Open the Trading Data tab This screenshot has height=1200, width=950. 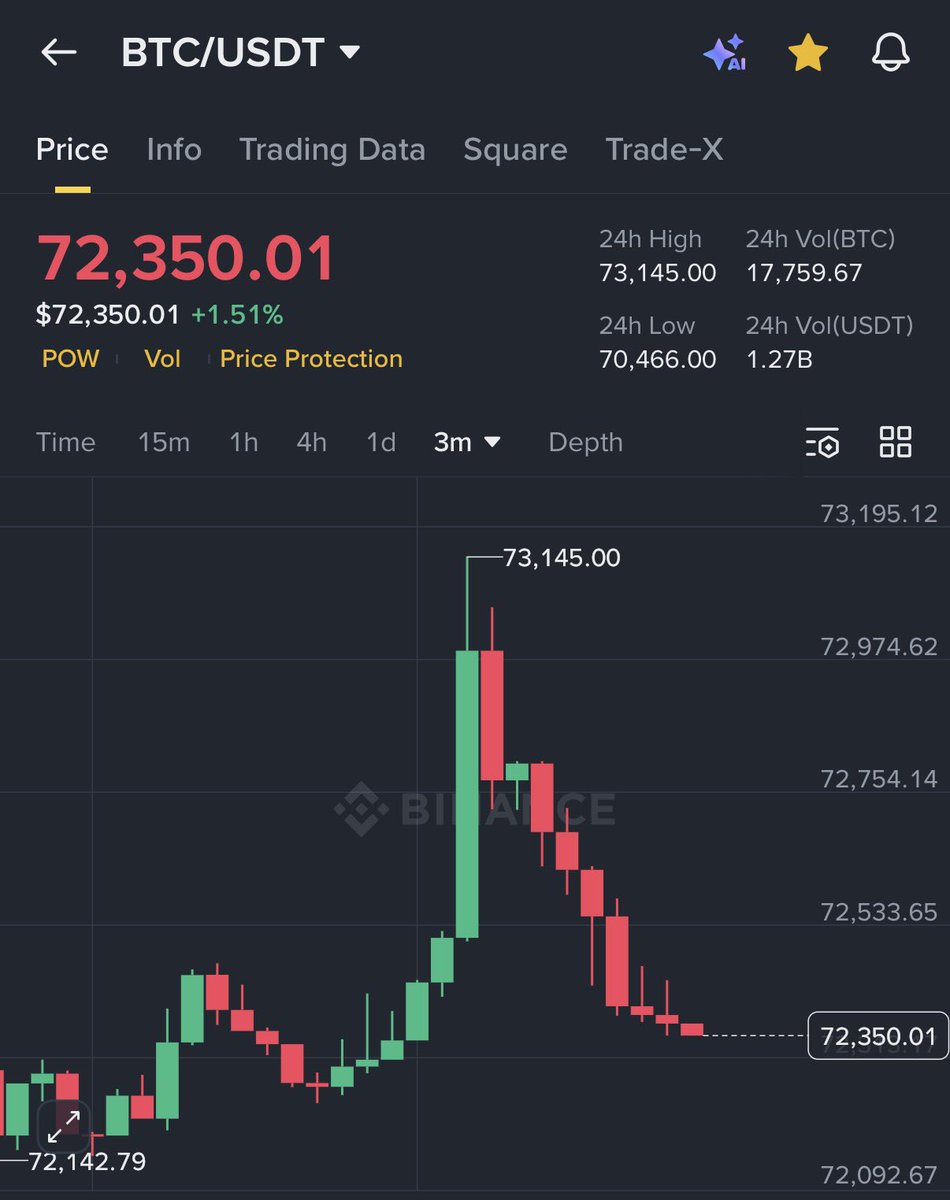point(332,150)
